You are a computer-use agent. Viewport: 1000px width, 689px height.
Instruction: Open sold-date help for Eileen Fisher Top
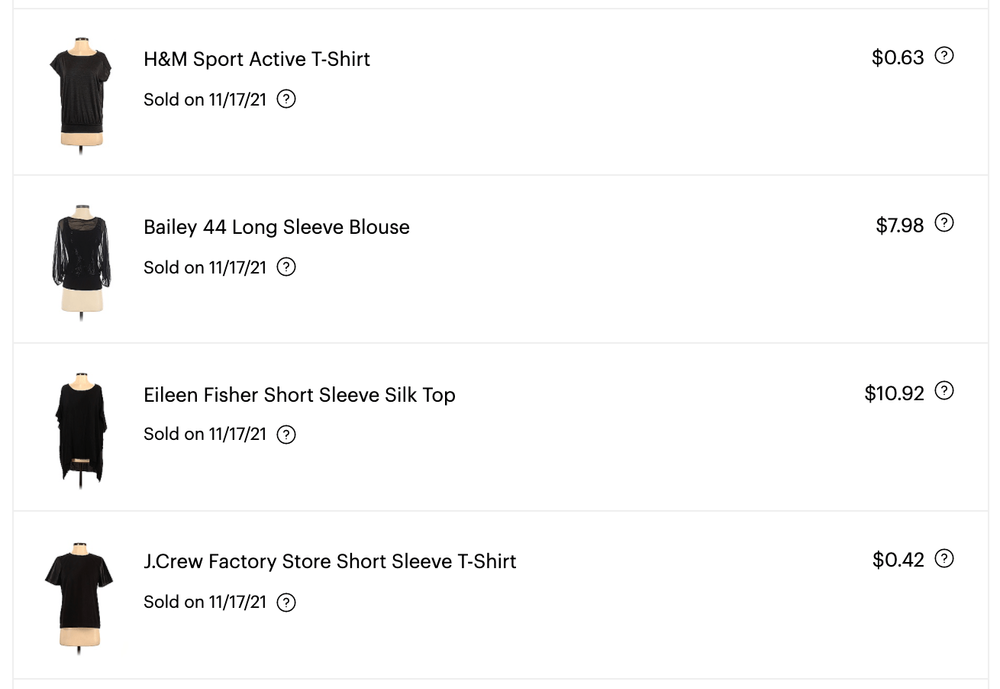point(286,434)
